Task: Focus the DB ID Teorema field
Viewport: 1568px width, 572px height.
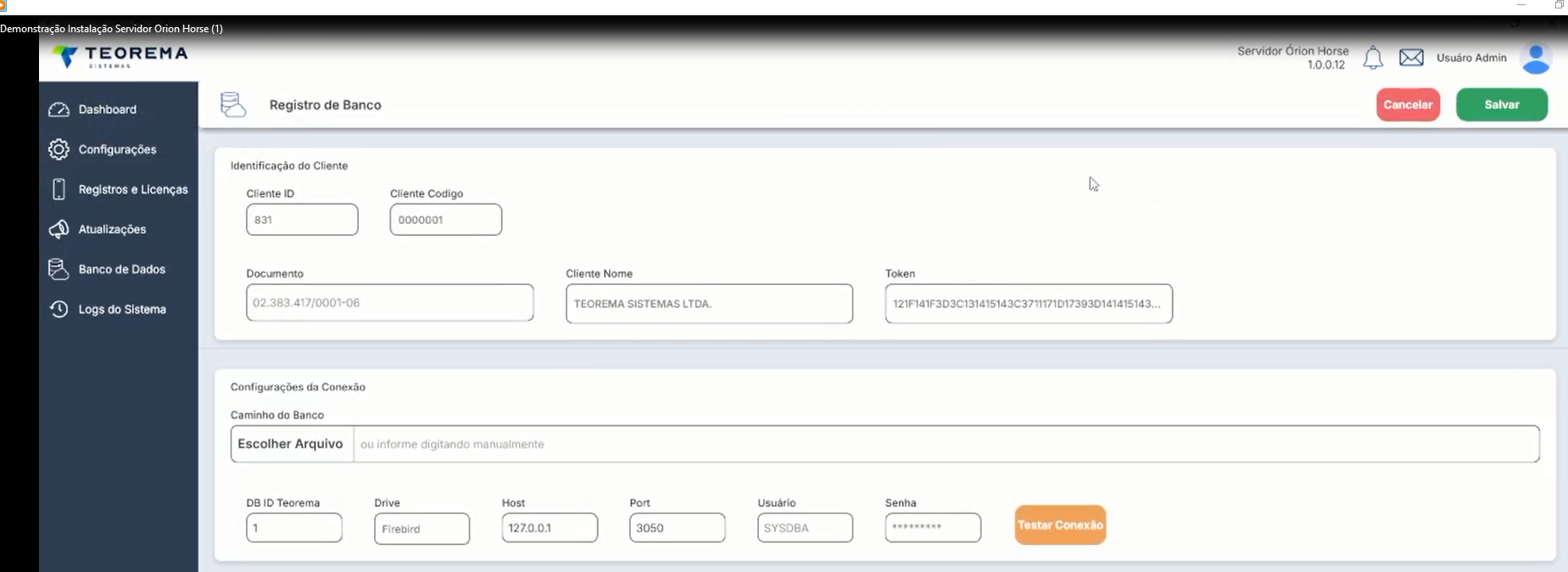Action: click(294, 528)
